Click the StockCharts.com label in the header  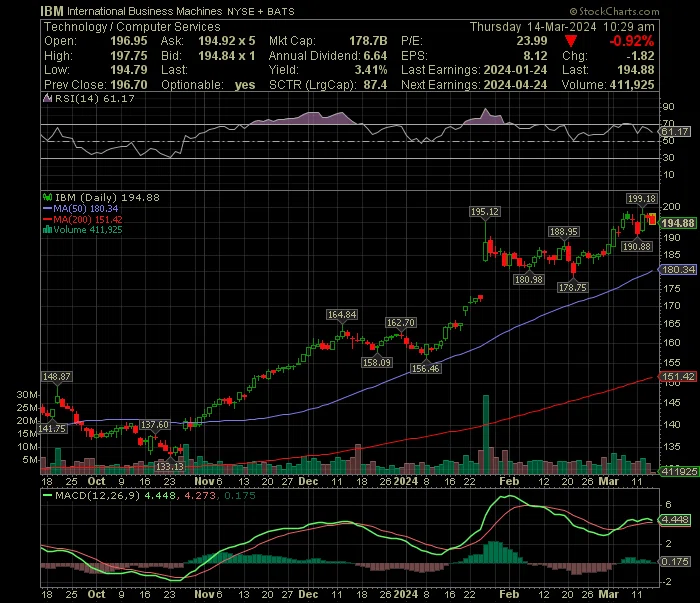(x=614, y=12)
